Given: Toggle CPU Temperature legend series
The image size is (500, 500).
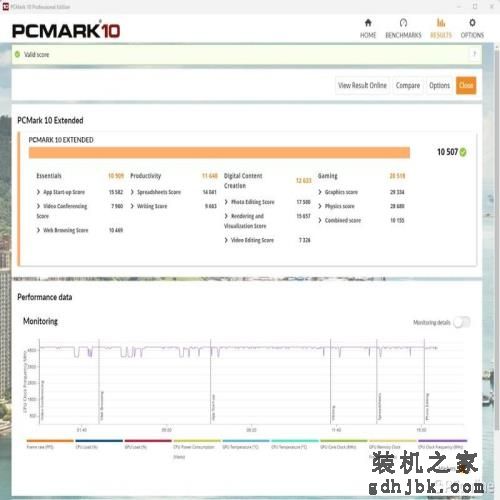Looking at the screenshot, I should pyautogui.click(x=295, y=445).
